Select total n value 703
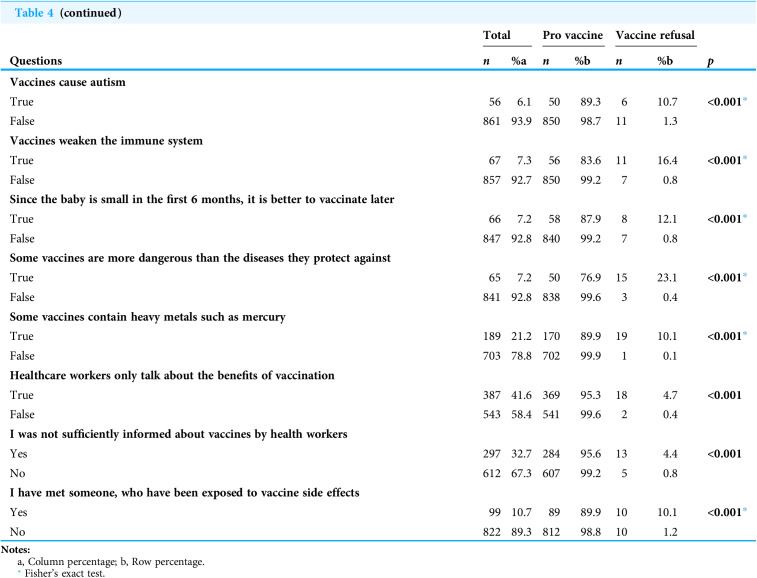 [x=491, y=356]
